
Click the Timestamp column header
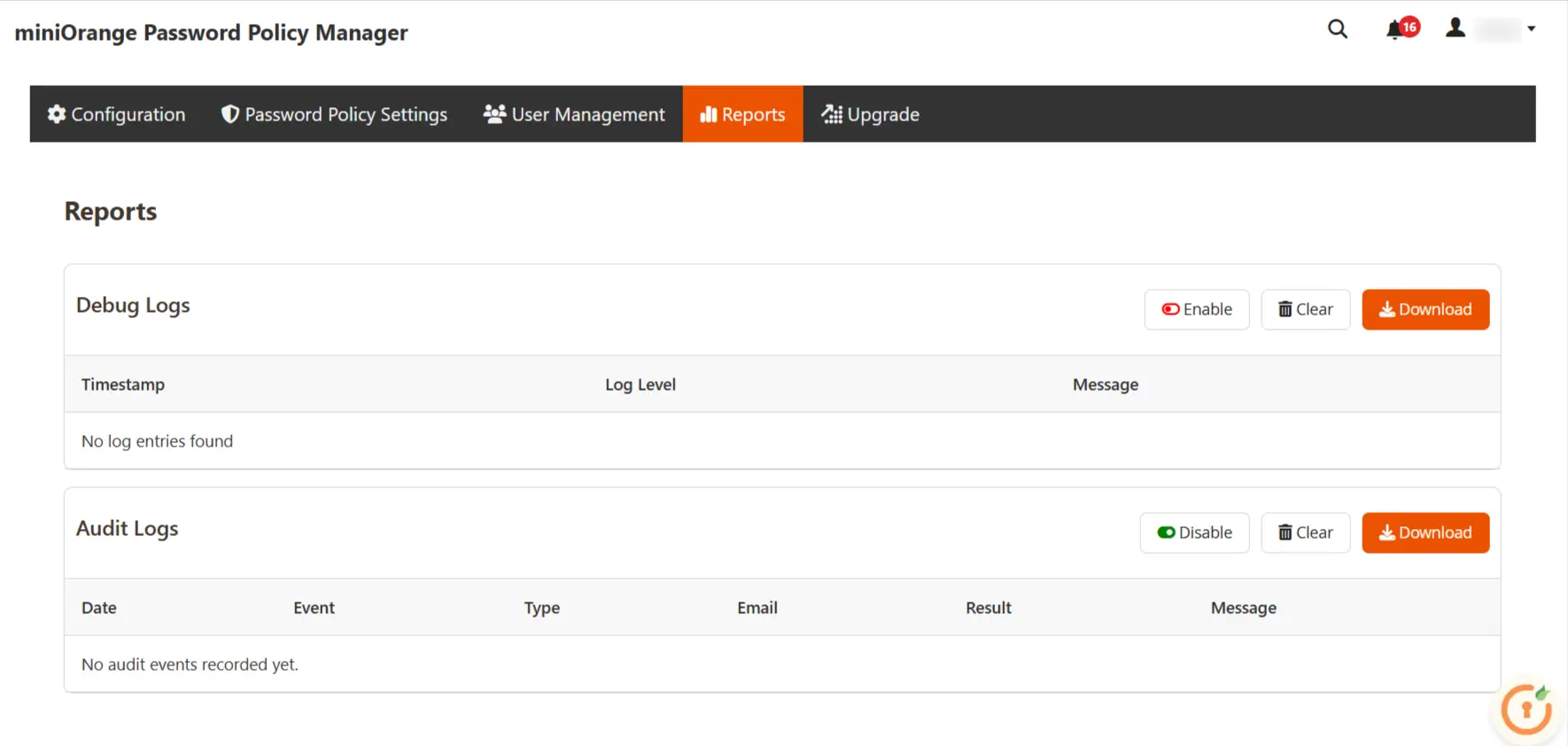pos(123,385)
